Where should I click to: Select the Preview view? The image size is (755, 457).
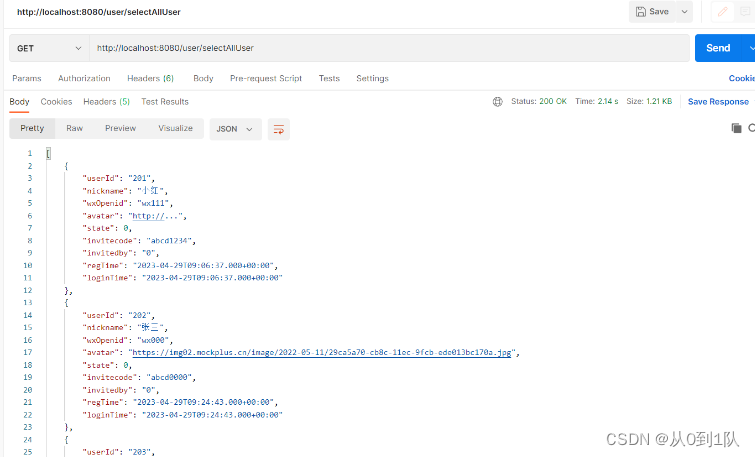coord(120,128)
